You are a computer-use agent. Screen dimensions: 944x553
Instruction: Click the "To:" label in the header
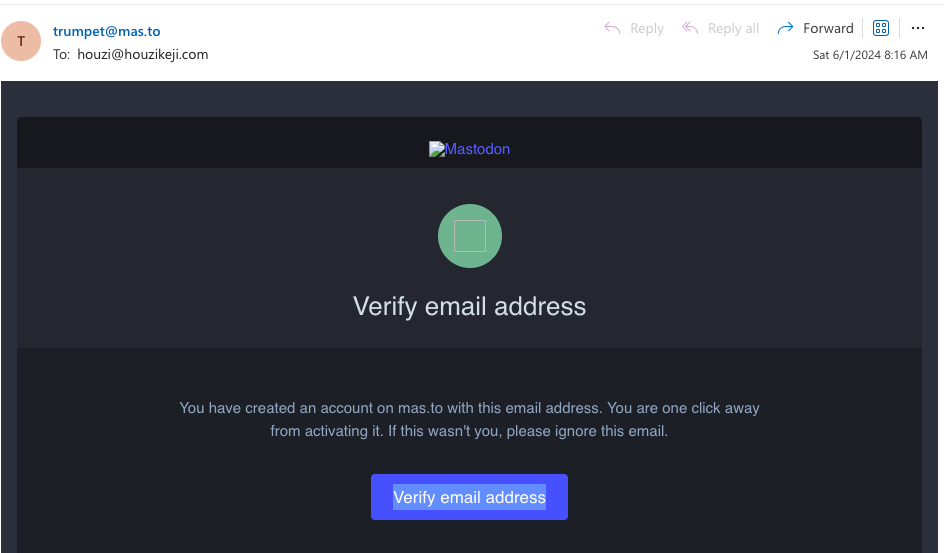61,54
